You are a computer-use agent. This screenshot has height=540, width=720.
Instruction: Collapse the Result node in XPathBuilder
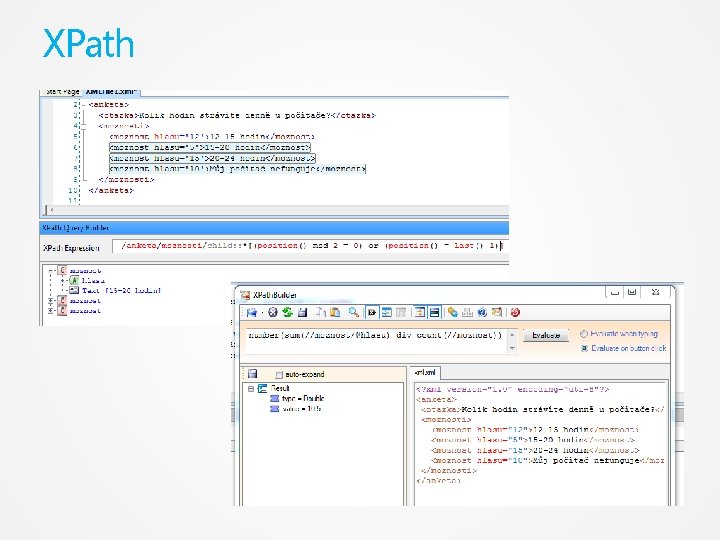pyautogui.click(x=251, y=388)
